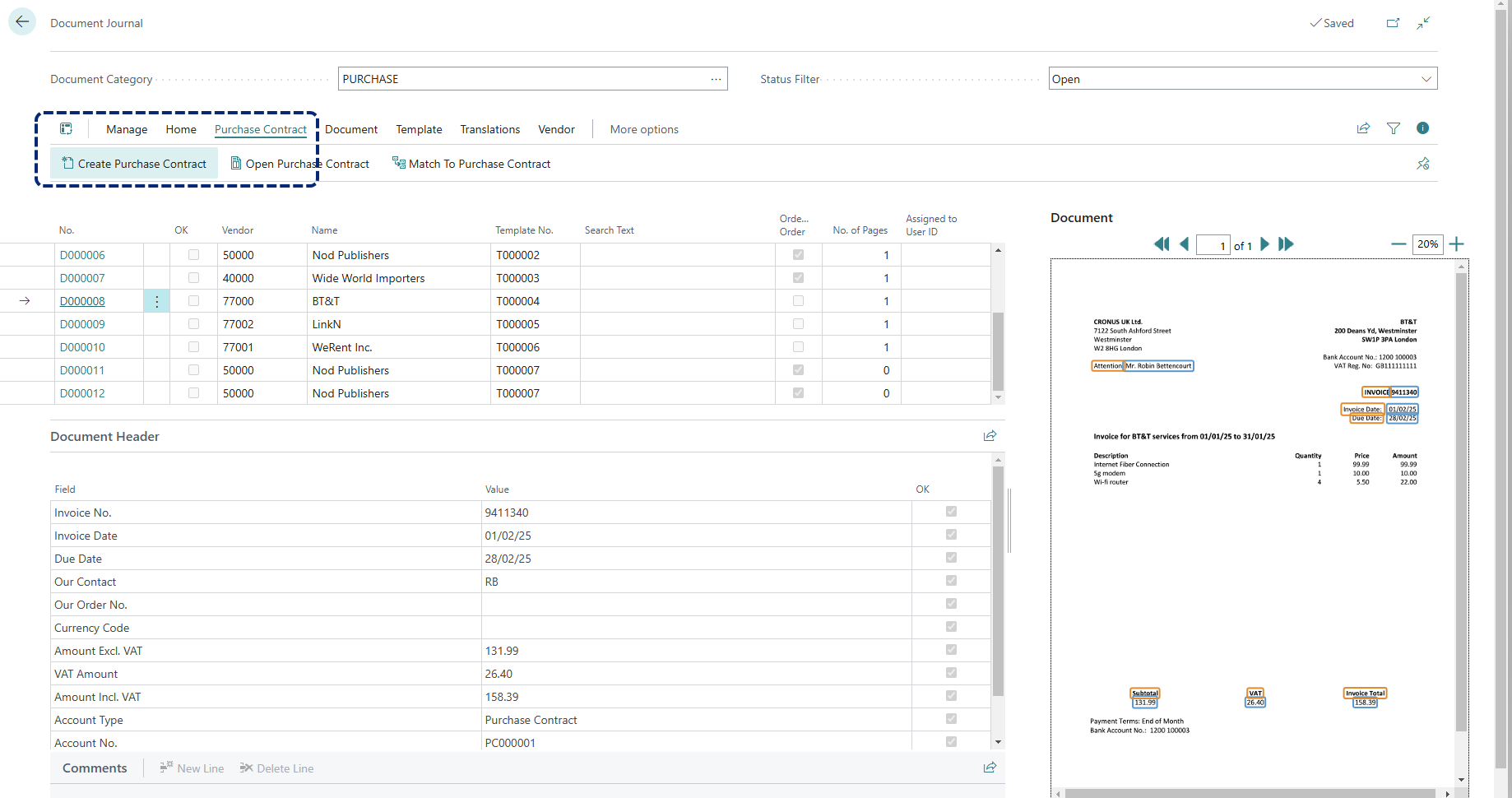This screenshot has width=1512, height=798.
Task: Open page in new window icon
Action: pos(1393,23)
